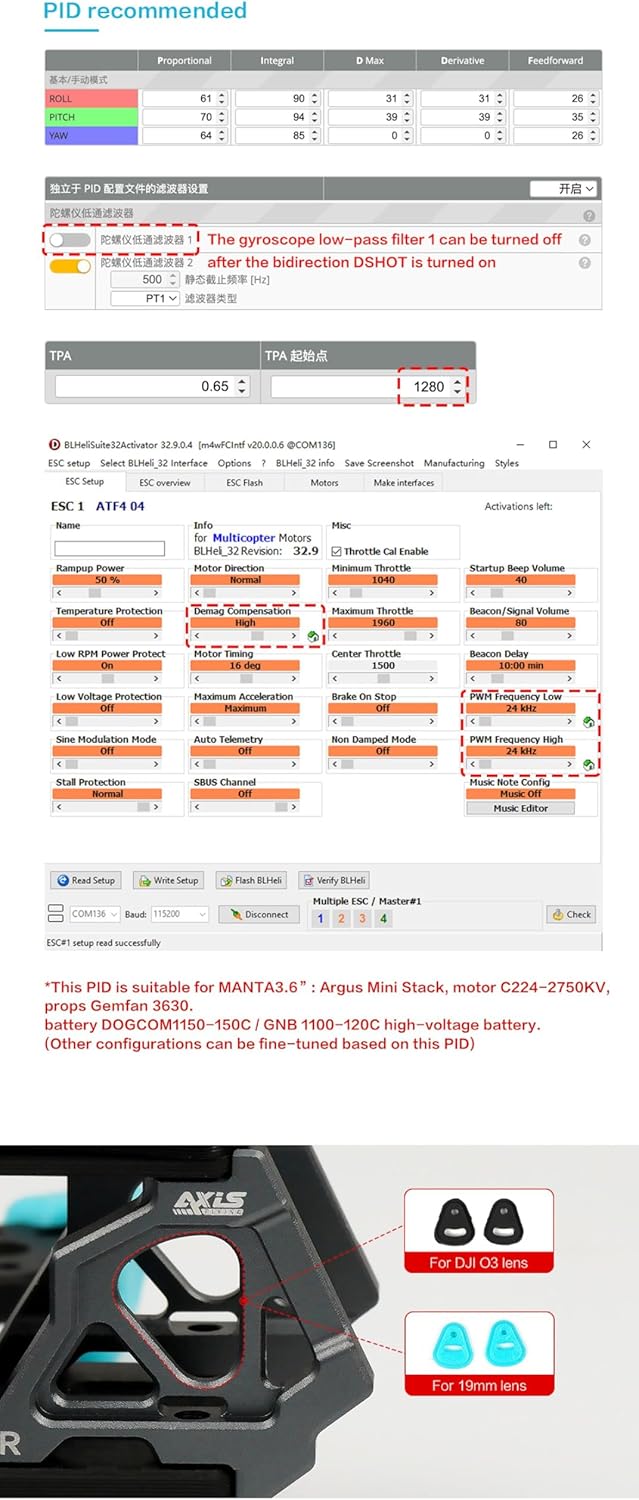Click the ROLL axis color label
The height and width of the screenshot is (1500, 639).
pos(91,99)
